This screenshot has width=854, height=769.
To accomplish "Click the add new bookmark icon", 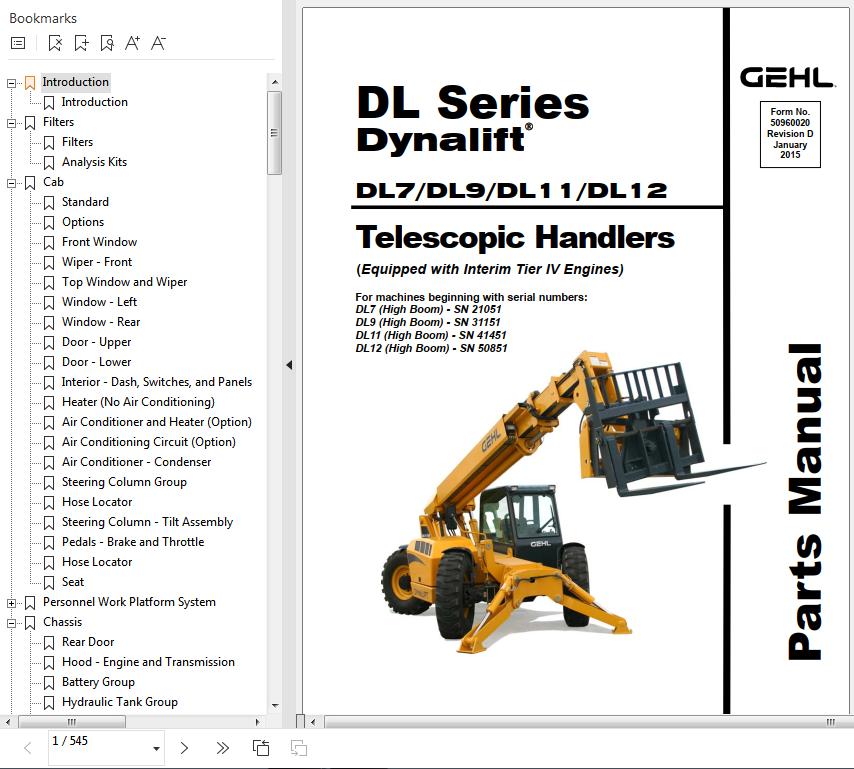I will coord(81,43).
